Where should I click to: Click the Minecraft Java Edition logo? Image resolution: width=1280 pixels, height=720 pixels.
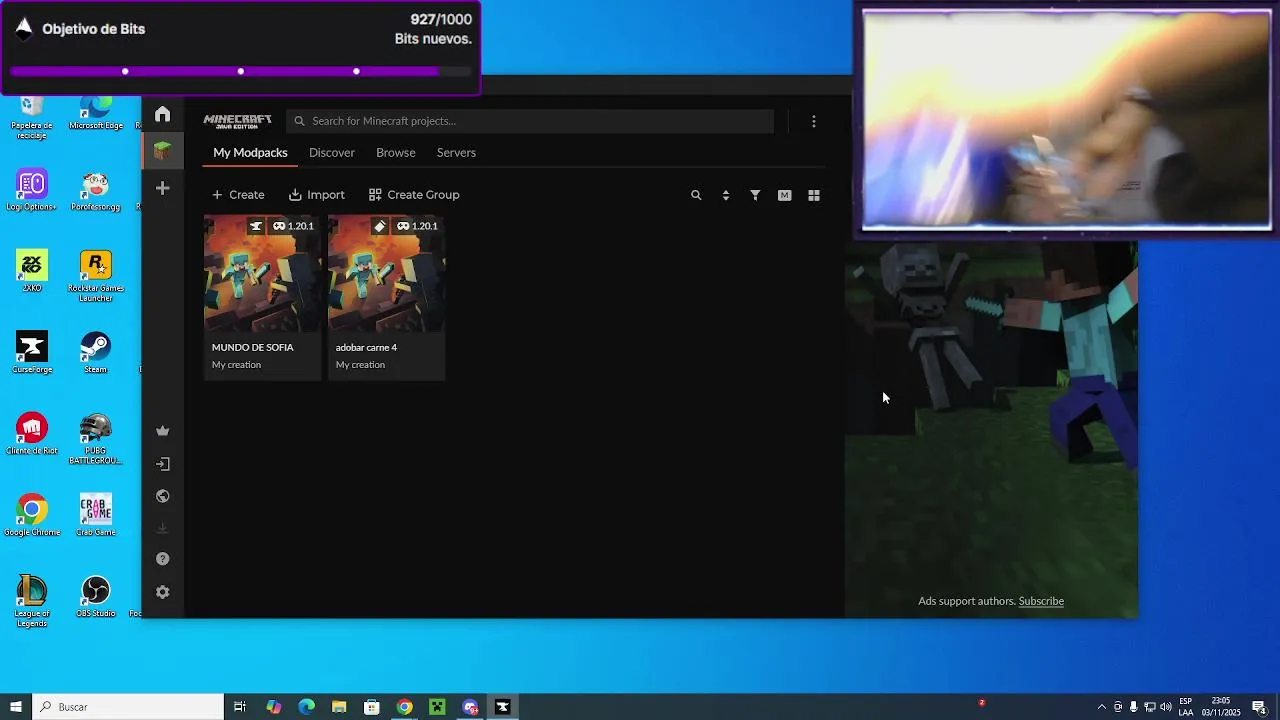point(237,121)
